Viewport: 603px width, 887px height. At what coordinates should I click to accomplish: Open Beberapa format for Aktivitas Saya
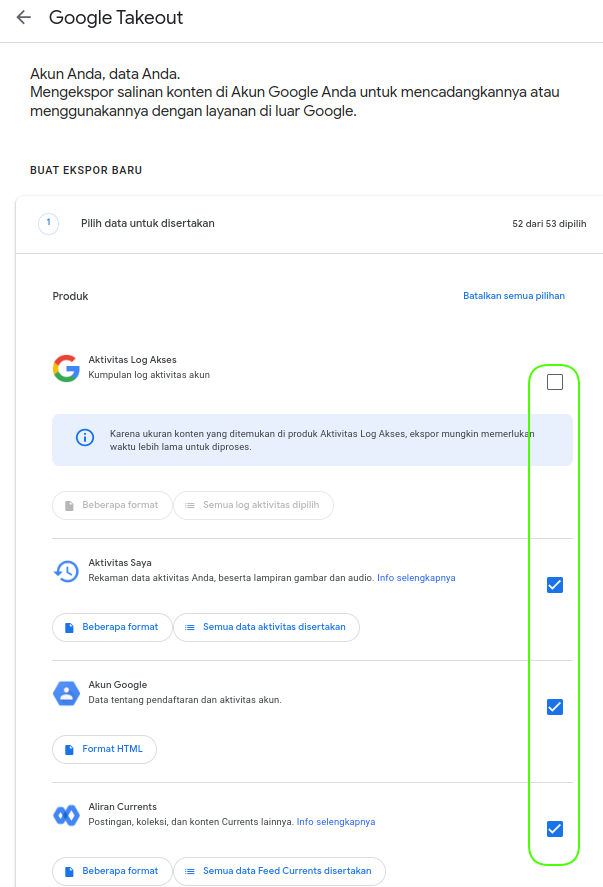click(x=111, y=627)
